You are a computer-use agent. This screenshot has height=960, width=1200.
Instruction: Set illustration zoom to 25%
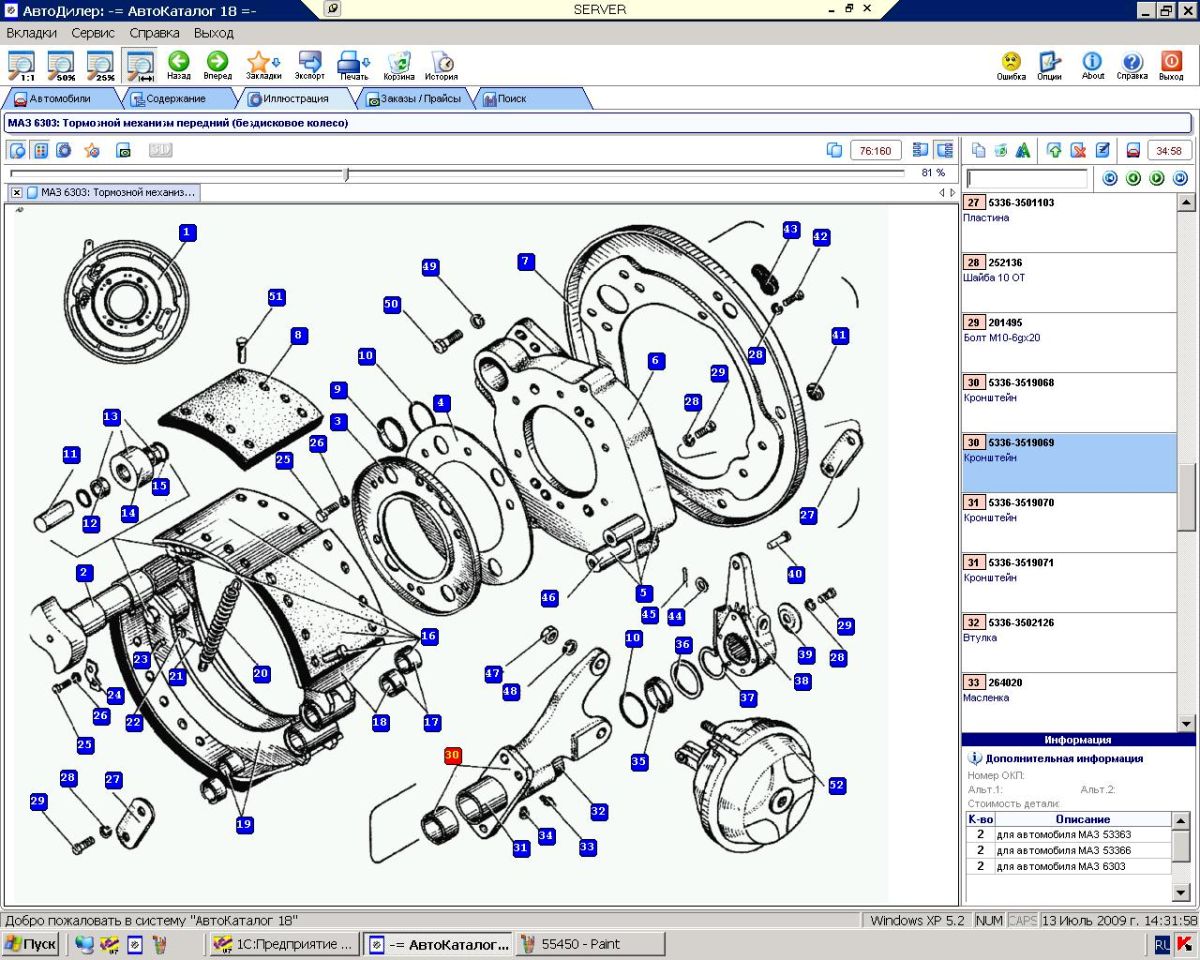tap(101, 66)
